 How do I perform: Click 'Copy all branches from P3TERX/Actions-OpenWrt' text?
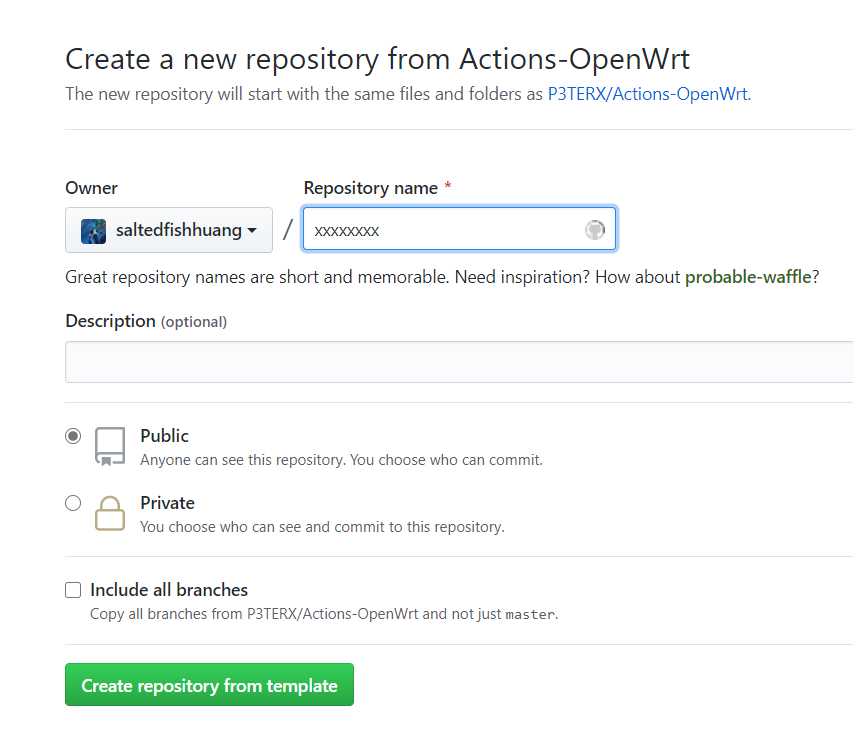[324, 614]
